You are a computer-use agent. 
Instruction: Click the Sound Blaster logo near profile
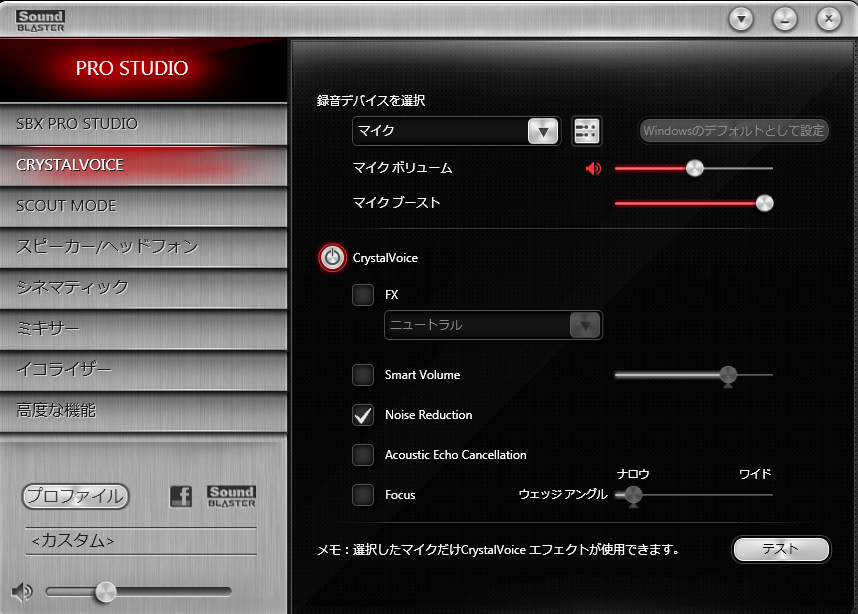click(231, 496)
